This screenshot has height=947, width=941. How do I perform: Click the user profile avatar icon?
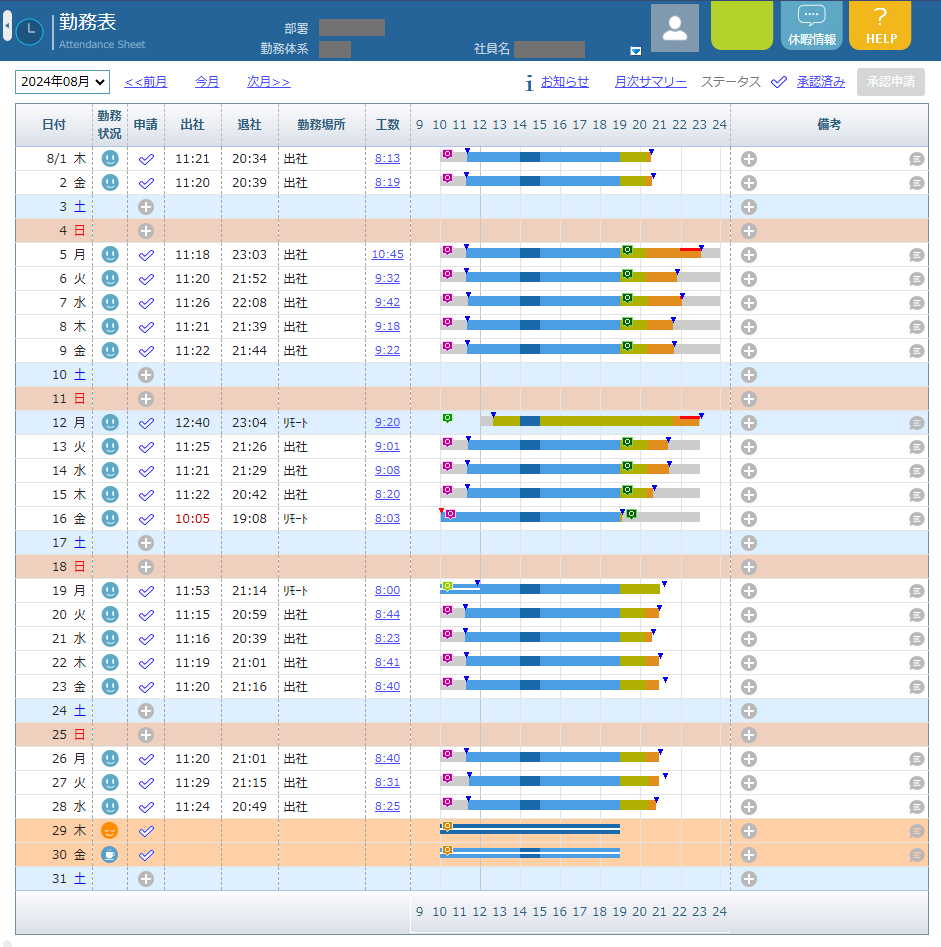(675, 27)
